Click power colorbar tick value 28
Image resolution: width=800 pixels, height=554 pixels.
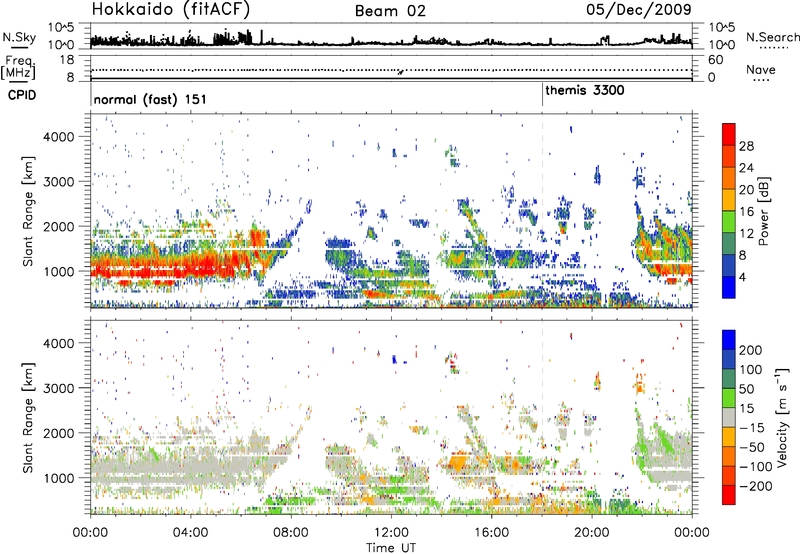tap(746, 146)
